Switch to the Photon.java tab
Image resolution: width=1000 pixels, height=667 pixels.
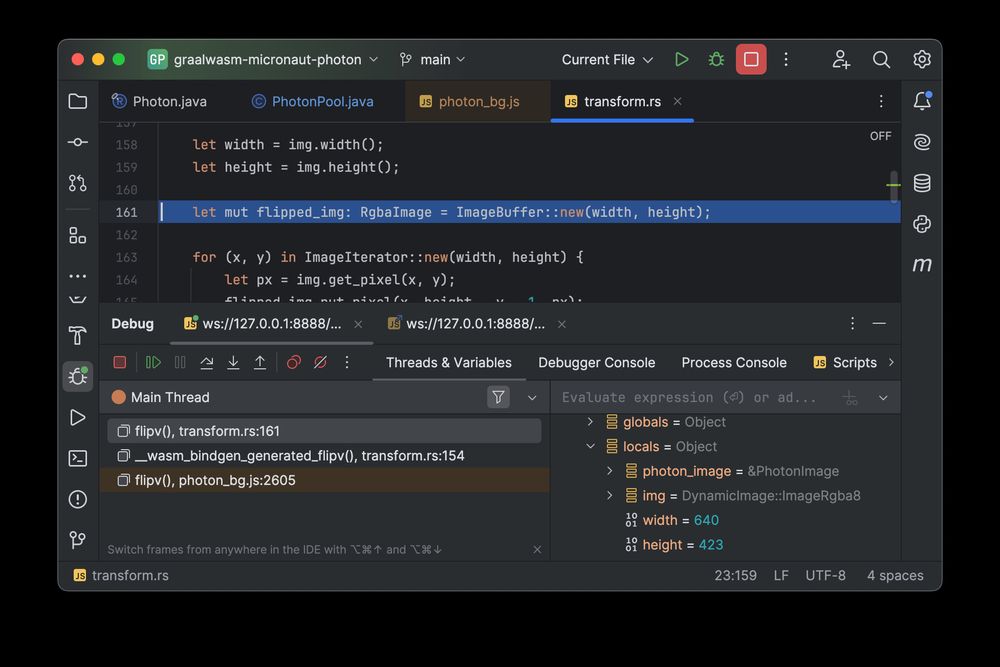(159, 101)
